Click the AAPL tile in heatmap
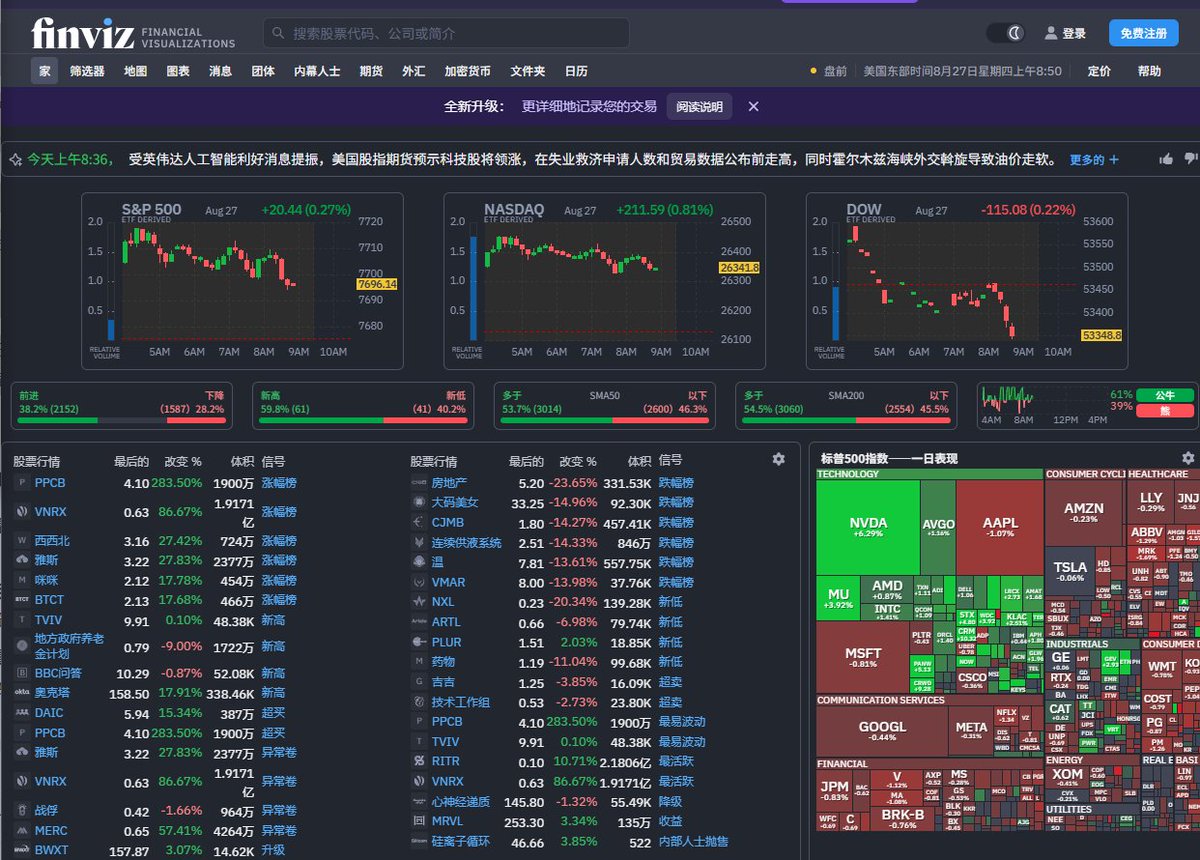 tap(999, 527)
